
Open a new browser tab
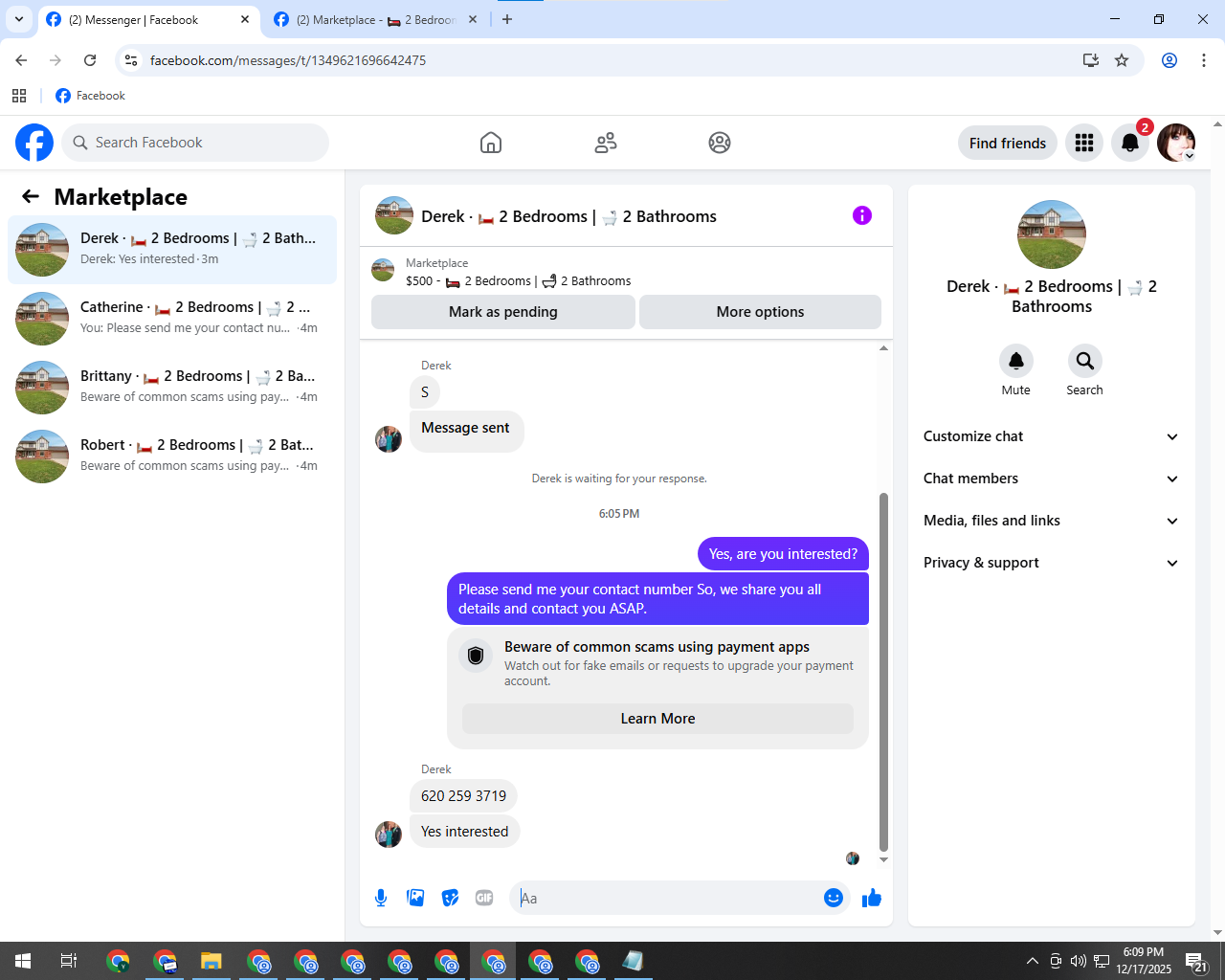(507, 19)
